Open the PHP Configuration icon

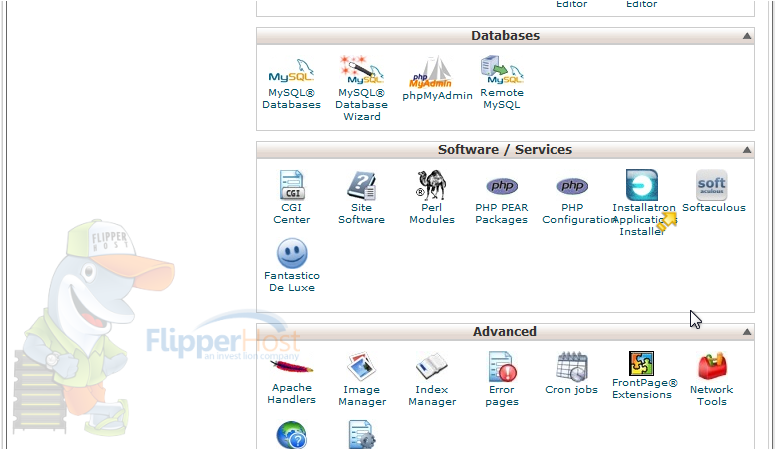(572, 186)
